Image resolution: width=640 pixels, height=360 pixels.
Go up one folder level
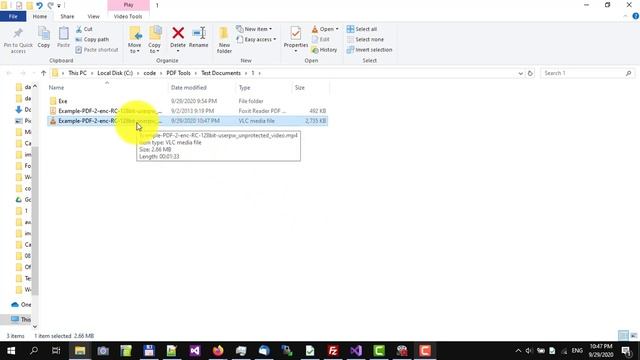coord(44,73)
